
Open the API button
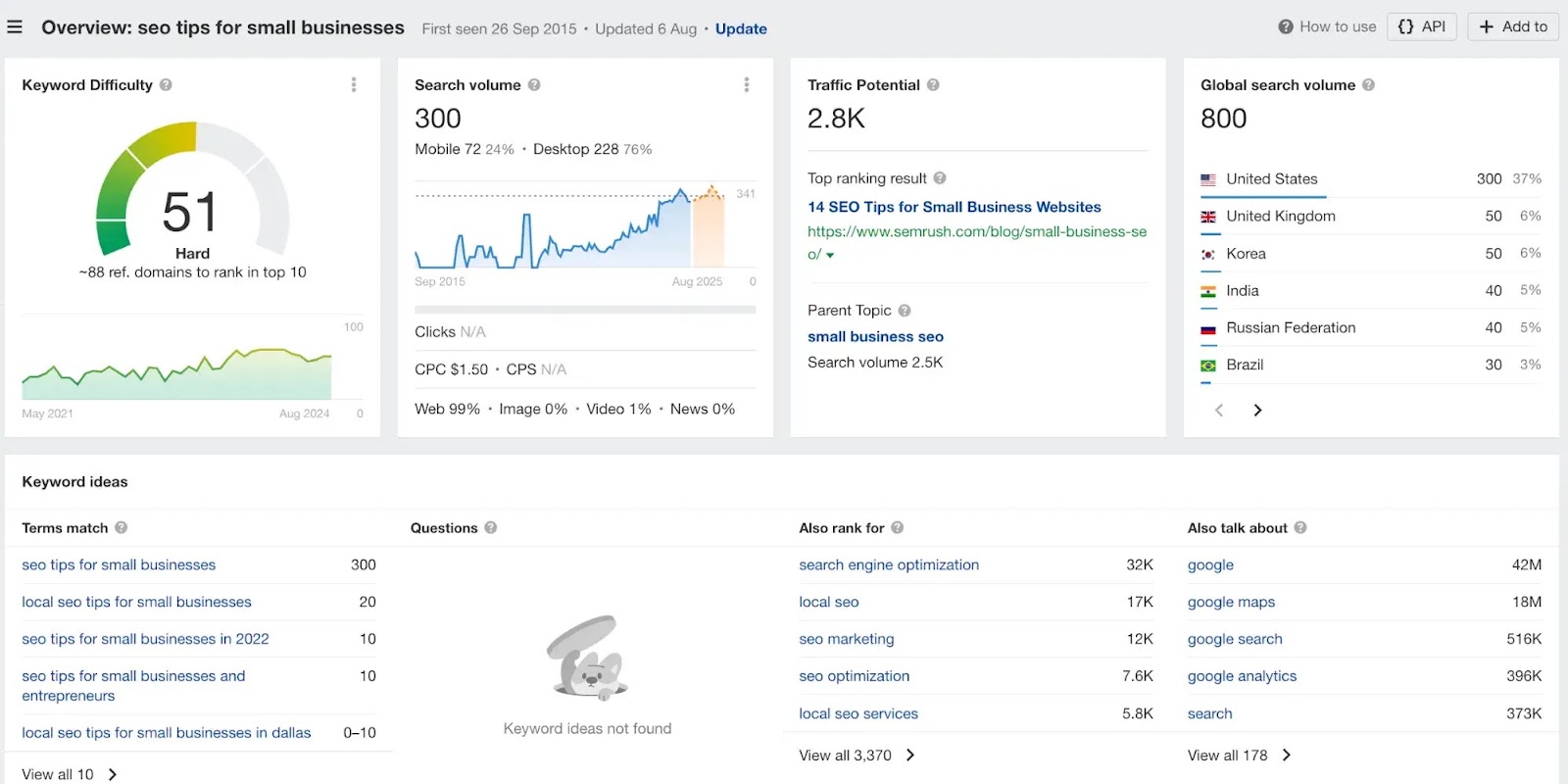click(1422, 26)
